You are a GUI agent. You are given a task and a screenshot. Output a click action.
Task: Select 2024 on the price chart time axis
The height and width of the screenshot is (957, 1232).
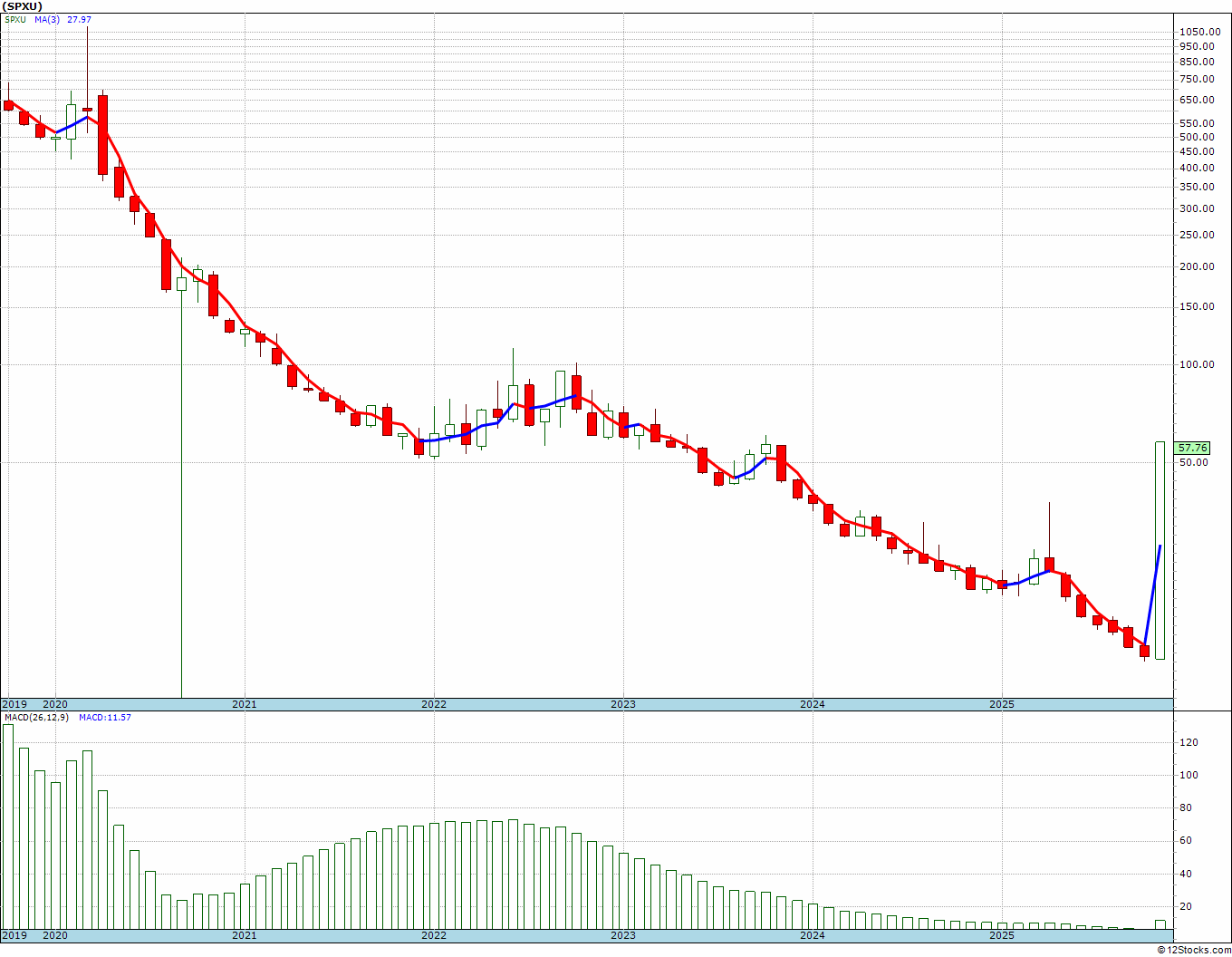pos(812,704)
